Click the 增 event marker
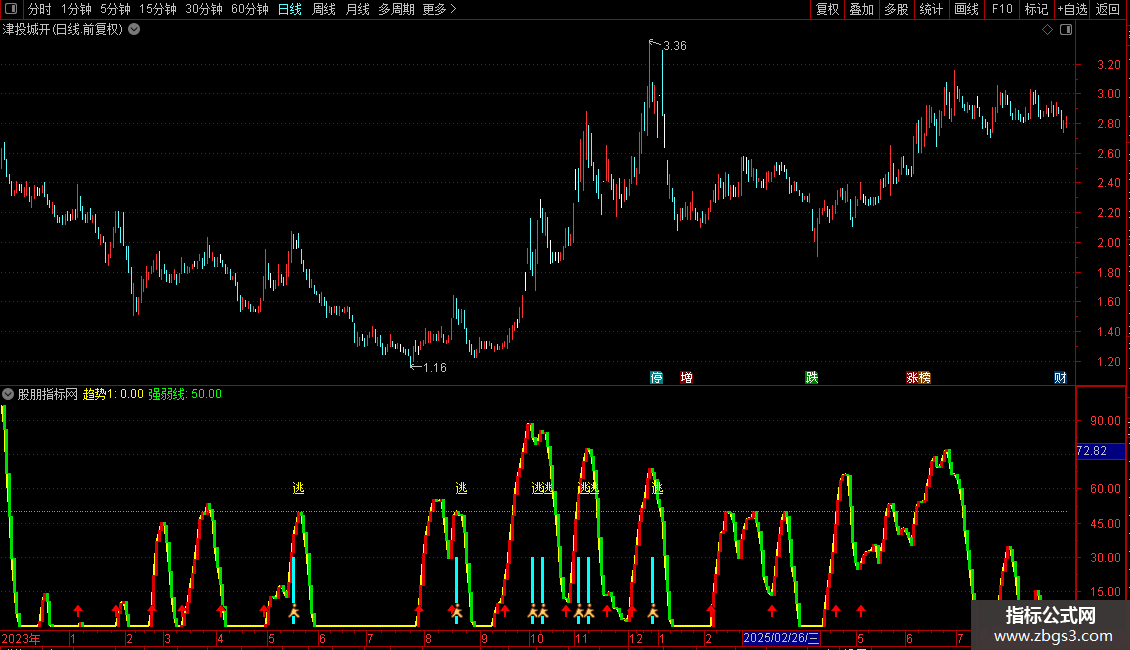The image size is (1130, 650). click(687, 378)
